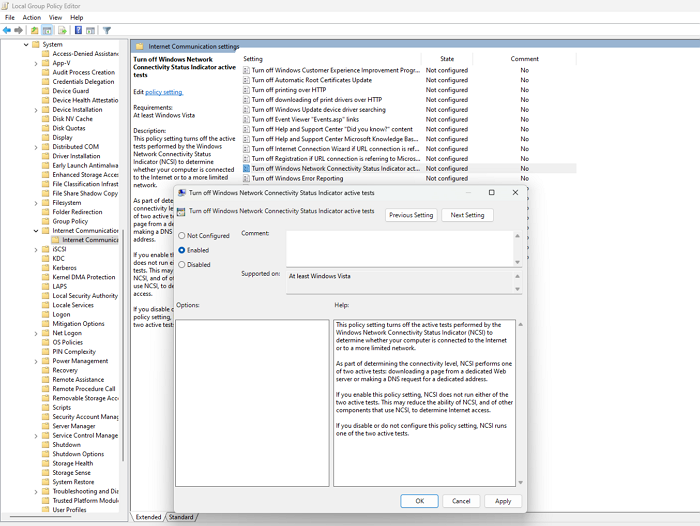Click the Setting column header

[331, 59]
